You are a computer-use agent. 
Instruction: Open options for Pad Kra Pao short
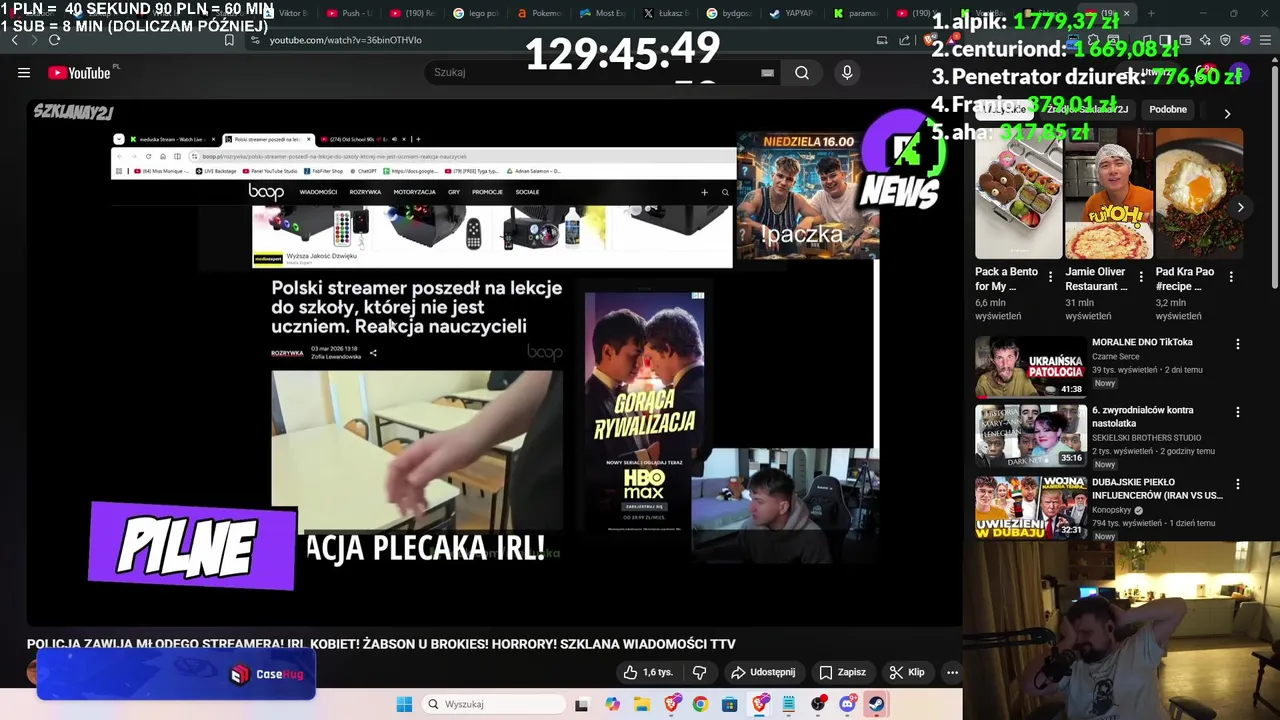tap(1231, 277)
